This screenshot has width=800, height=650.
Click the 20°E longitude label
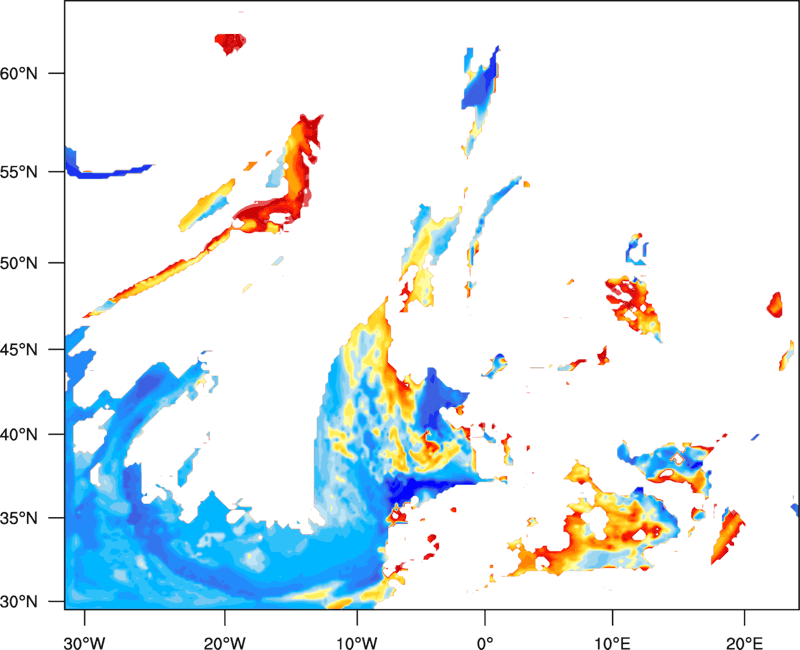click(744, 643)
